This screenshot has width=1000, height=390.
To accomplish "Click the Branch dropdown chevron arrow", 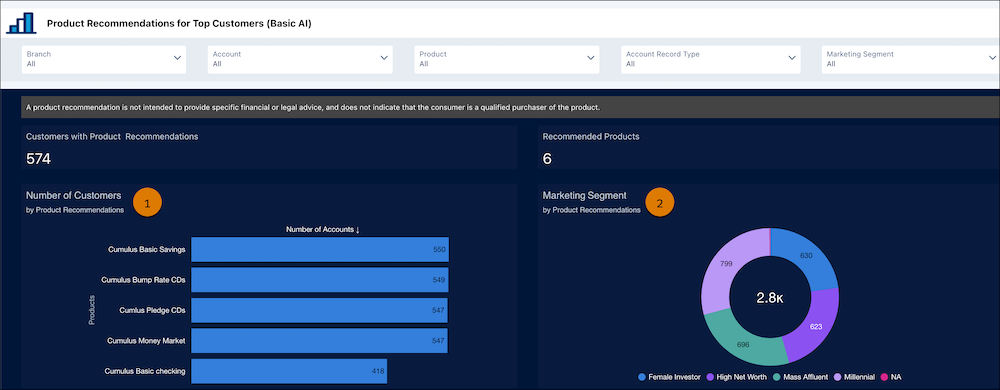I will click(177, 58).
